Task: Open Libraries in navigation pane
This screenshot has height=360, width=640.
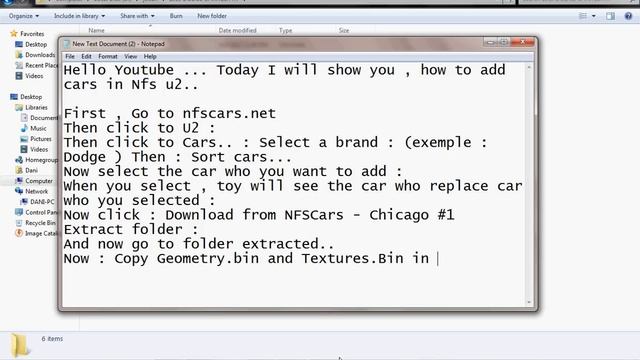Action: click(x=36, y=108)
